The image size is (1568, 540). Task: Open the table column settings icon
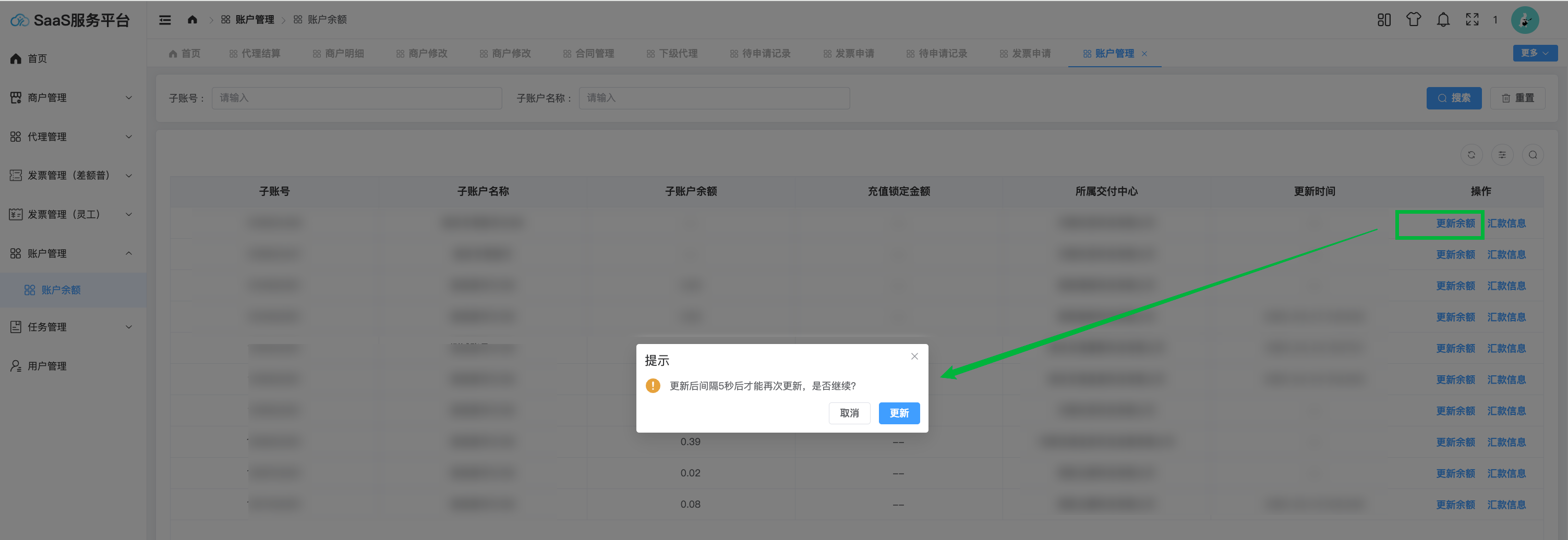1502,155
